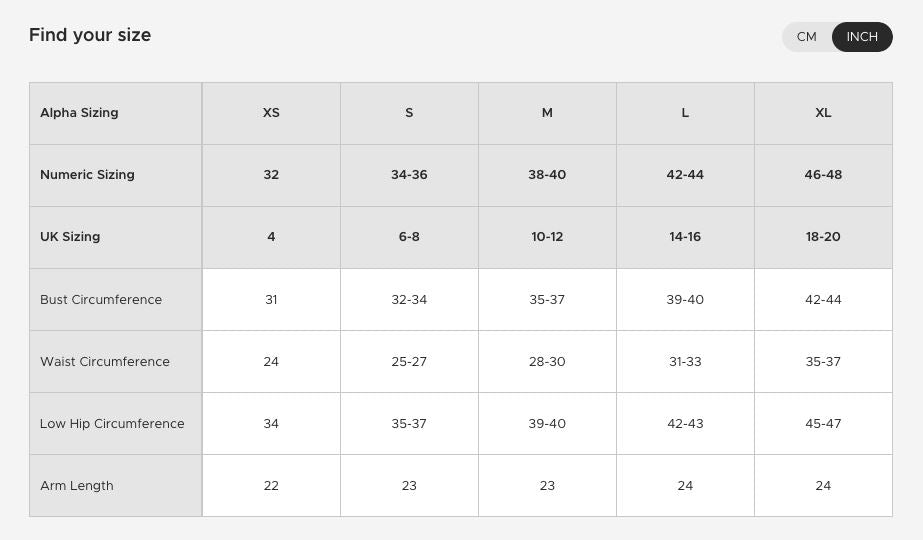Click the Numeric Sizing row label
This screenshot has width=923, height=540.
pos(87,175)
